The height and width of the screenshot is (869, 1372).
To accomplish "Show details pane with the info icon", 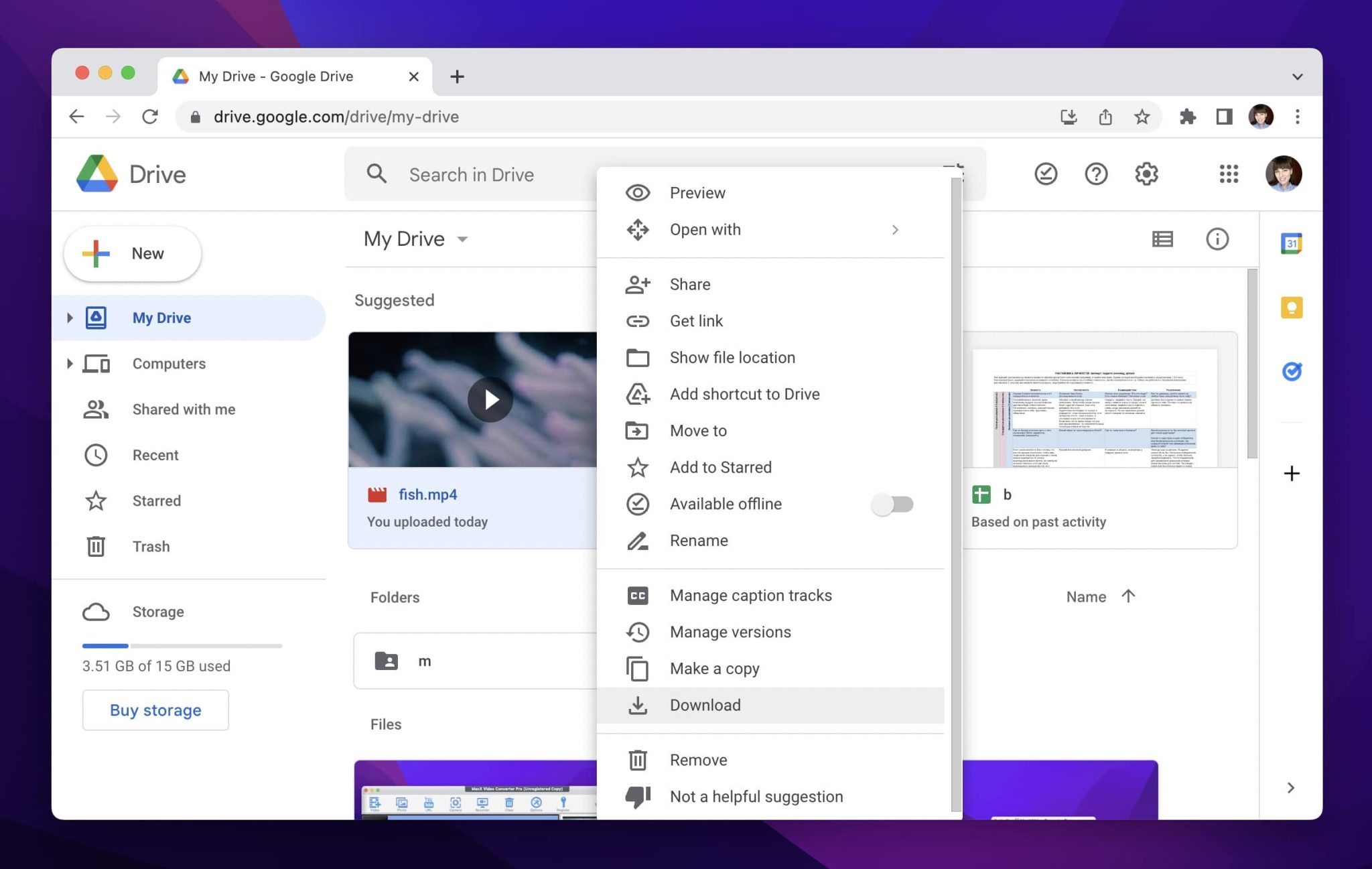I will coord(1218,239).
